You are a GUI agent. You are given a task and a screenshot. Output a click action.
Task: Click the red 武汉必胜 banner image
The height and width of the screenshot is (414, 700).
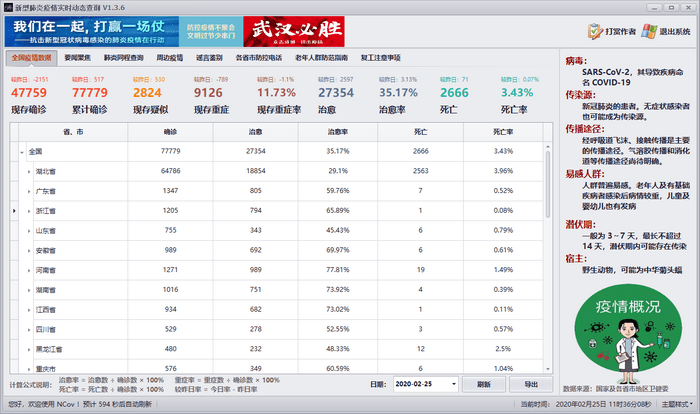294,32
